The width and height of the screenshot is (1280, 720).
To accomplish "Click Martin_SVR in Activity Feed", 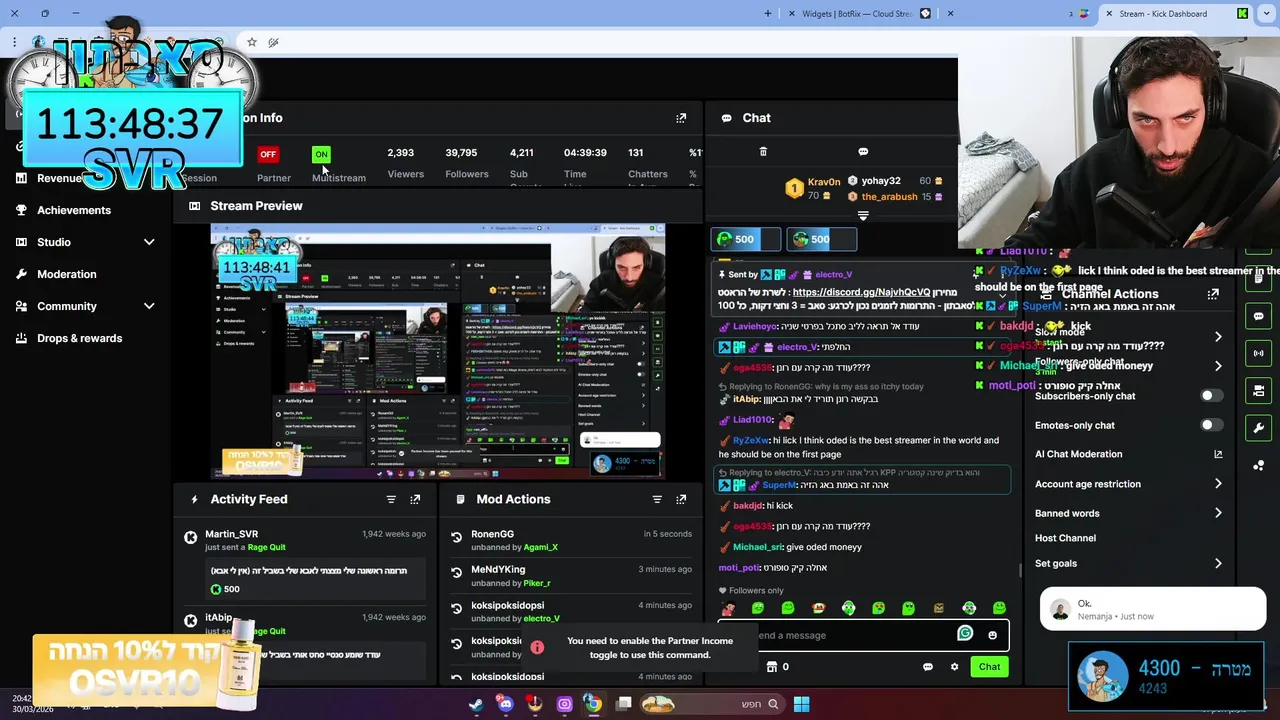I will (231, 534).
